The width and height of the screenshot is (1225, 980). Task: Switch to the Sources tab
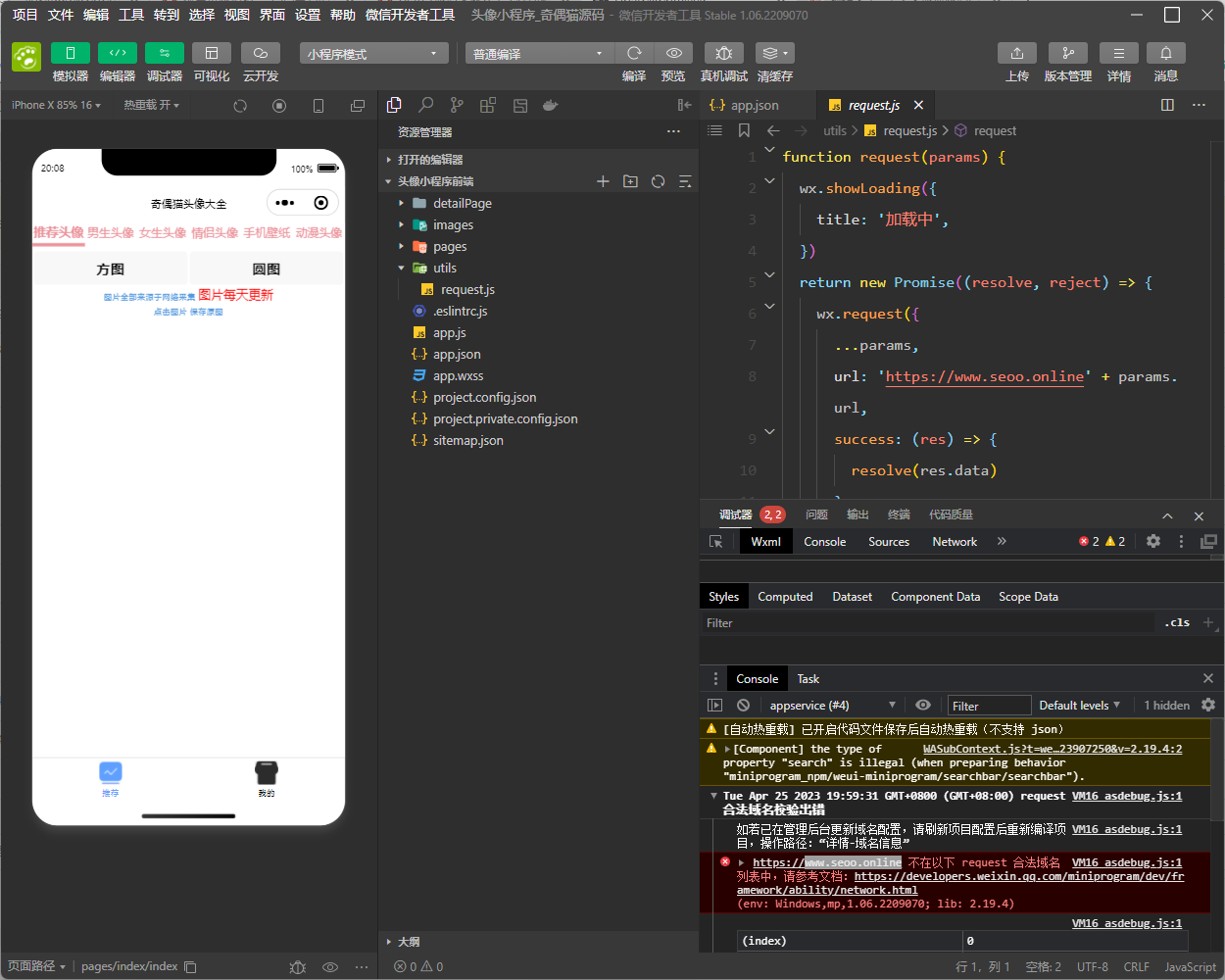pos(889,542)
